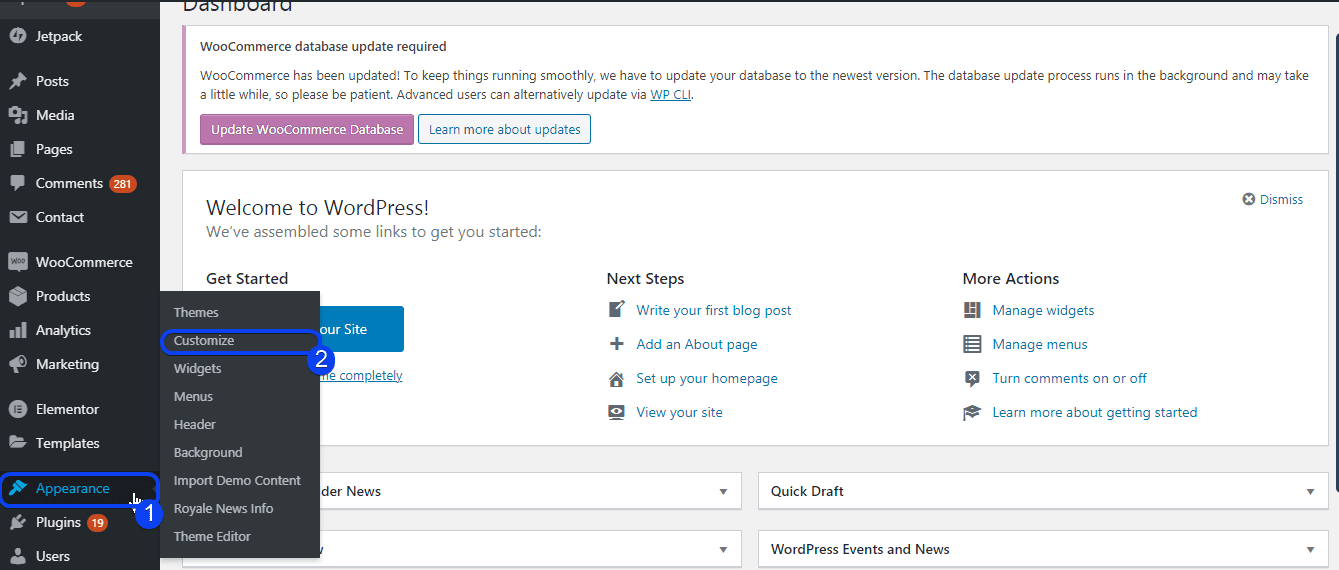The image size is (1339, 570).
Task: Choose Import Demo Content submenu item
Action: coord(237,480)
